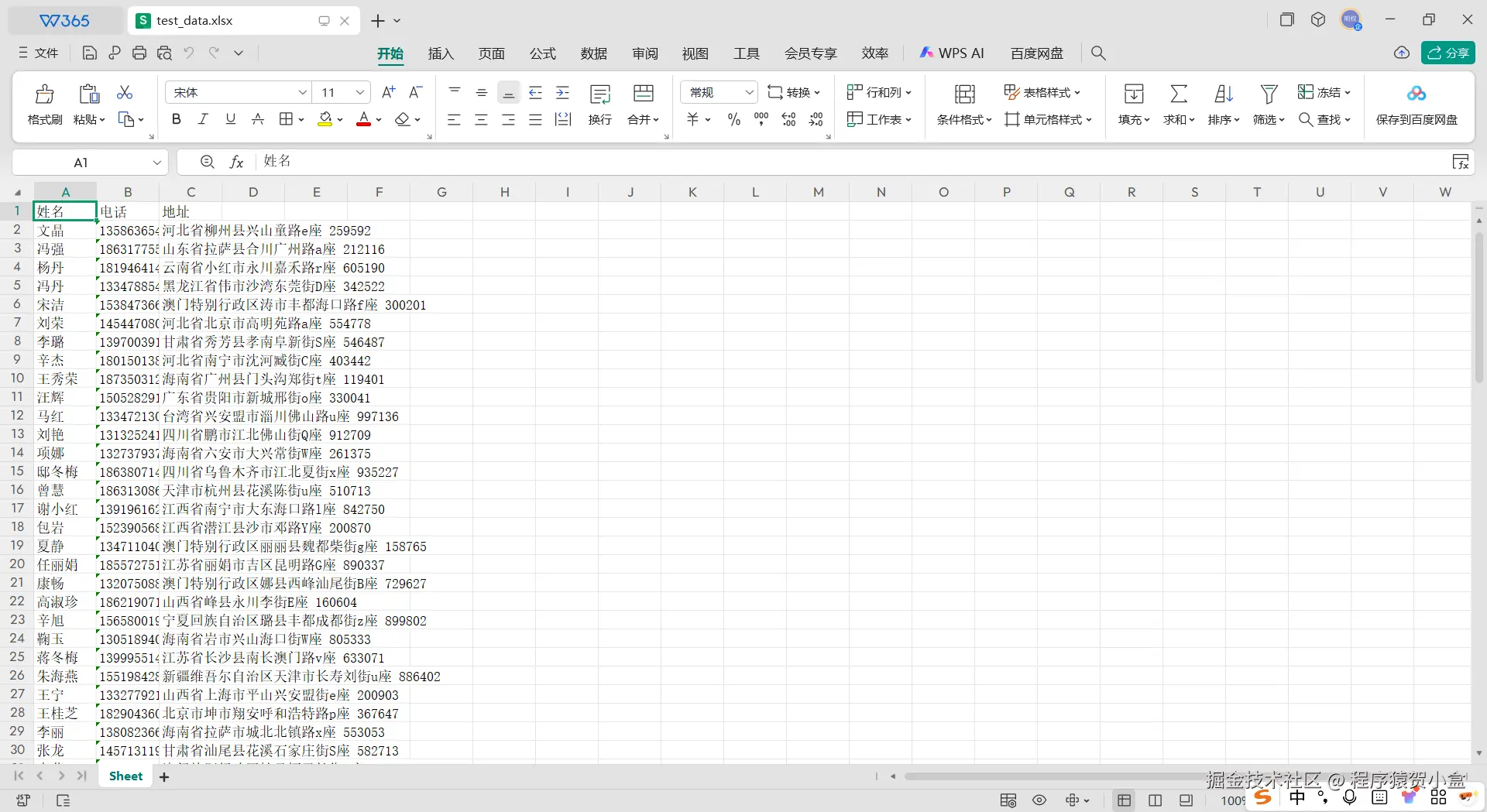Expand the Paste (粘贴) dropdown arrow
This screenshot has width=1487, height=812.
(101, 120)
